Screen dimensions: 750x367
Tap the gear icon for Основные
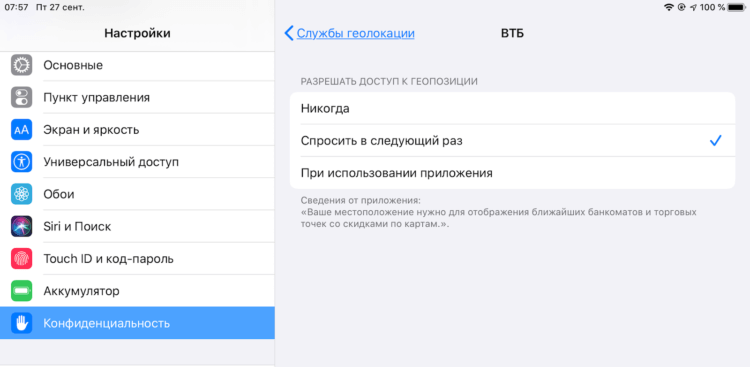click(22, 65)
